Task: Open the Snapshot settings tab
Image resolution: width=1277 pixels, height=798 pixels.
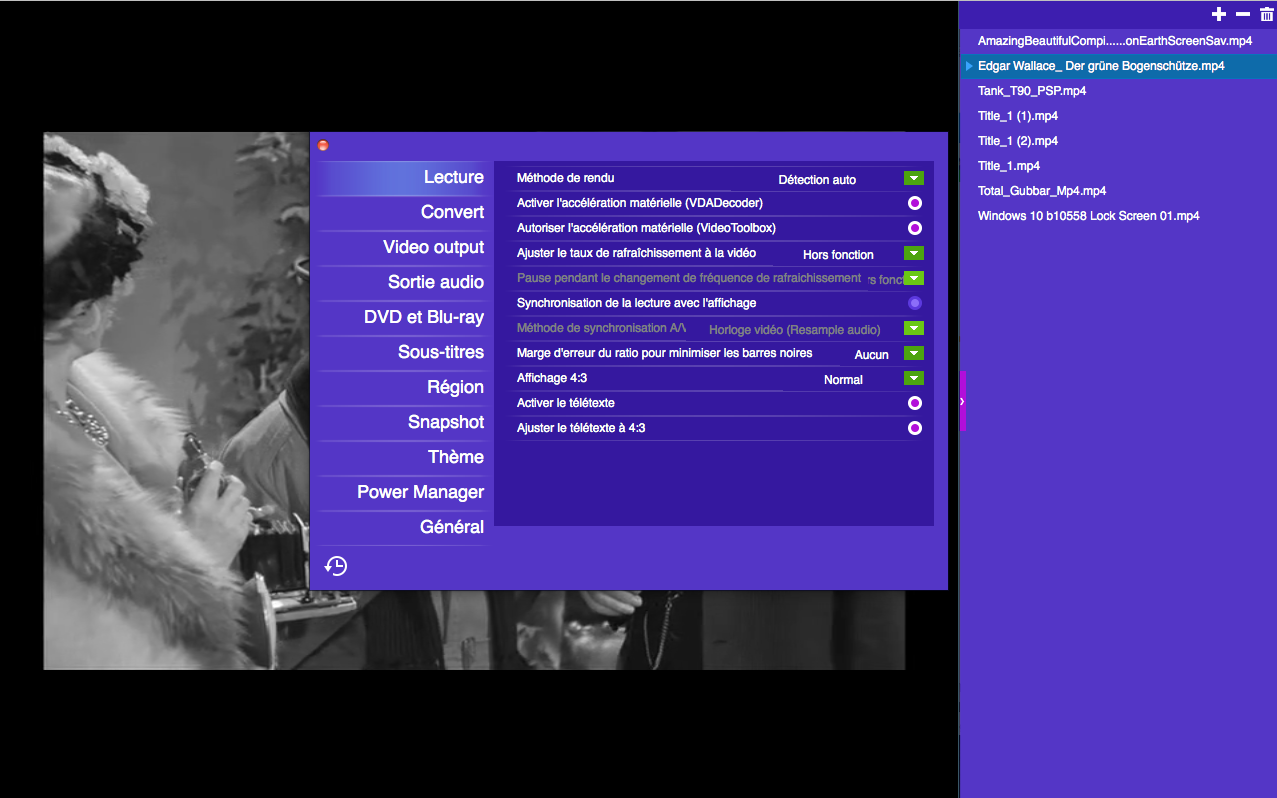Action: (x=401, y=422)
